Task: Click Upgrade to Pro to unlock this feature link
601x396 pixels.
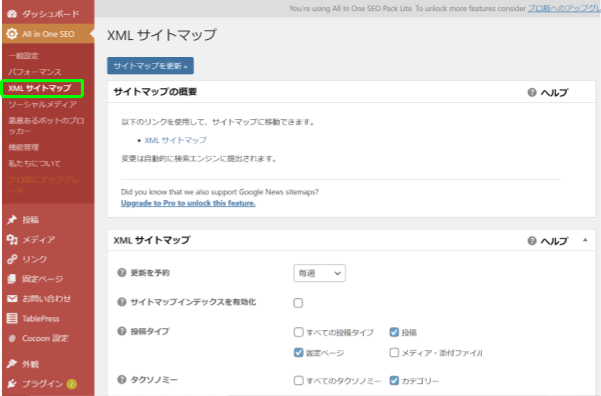Action: [188, 203]
